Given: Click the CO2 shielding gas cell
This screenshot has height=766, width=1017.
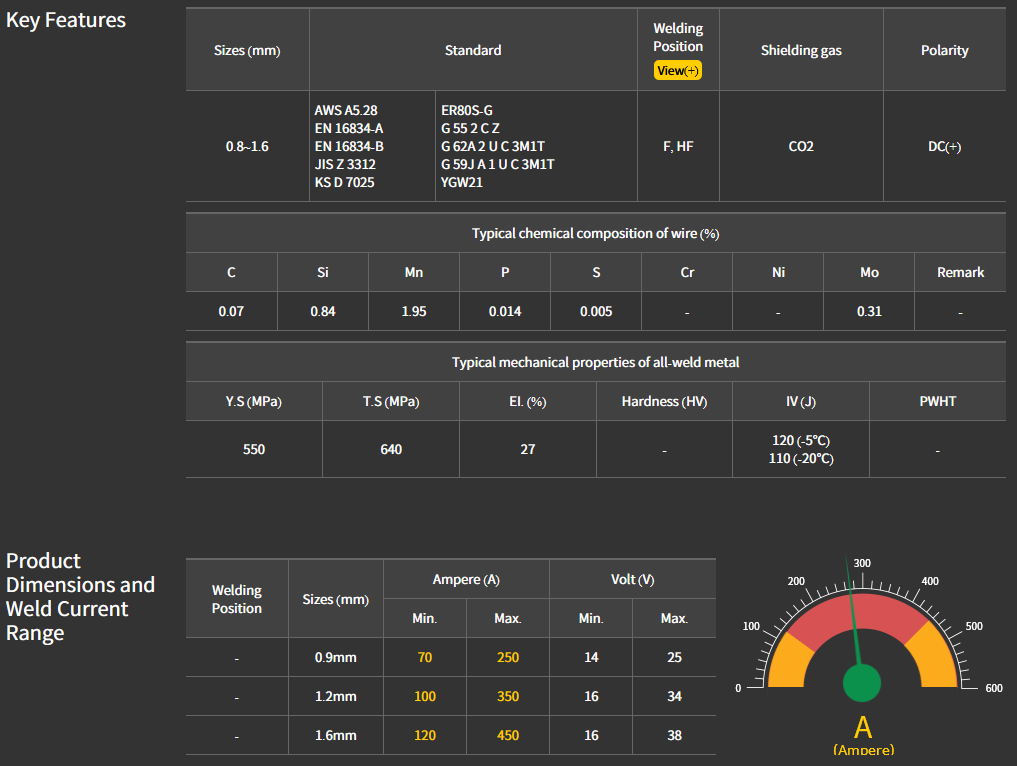Looking at the screenshot, I should coord(801,146).
